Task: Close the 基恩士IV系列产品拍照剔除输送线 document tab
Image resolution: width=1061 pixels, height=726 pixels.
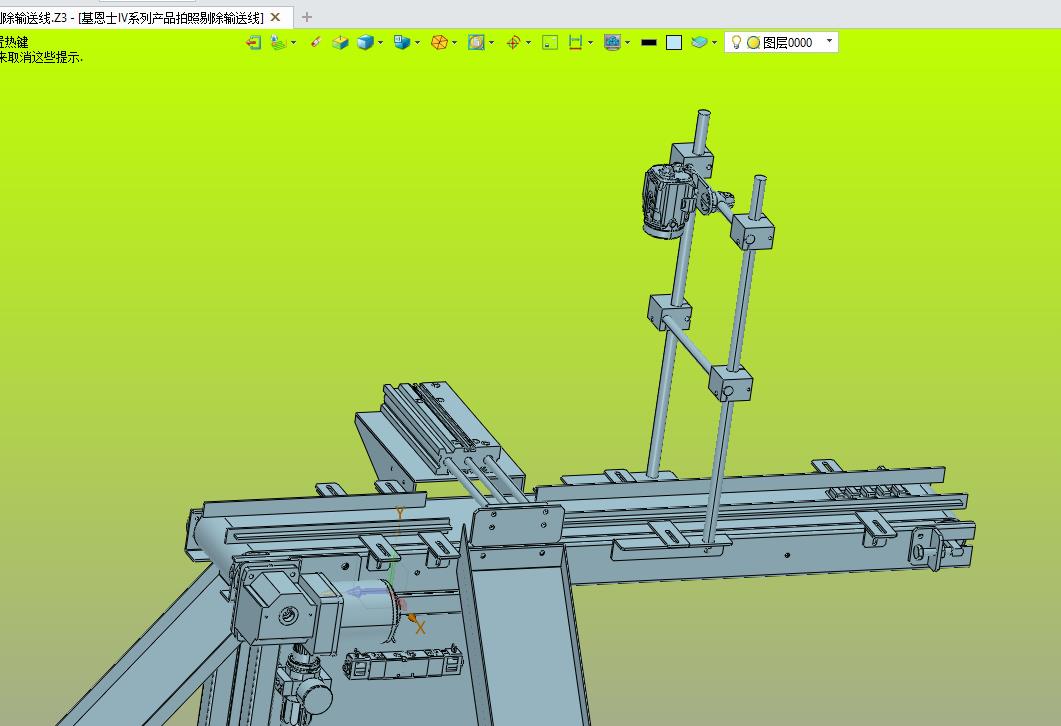Action: pyautogui.click(x=275, y=17)
